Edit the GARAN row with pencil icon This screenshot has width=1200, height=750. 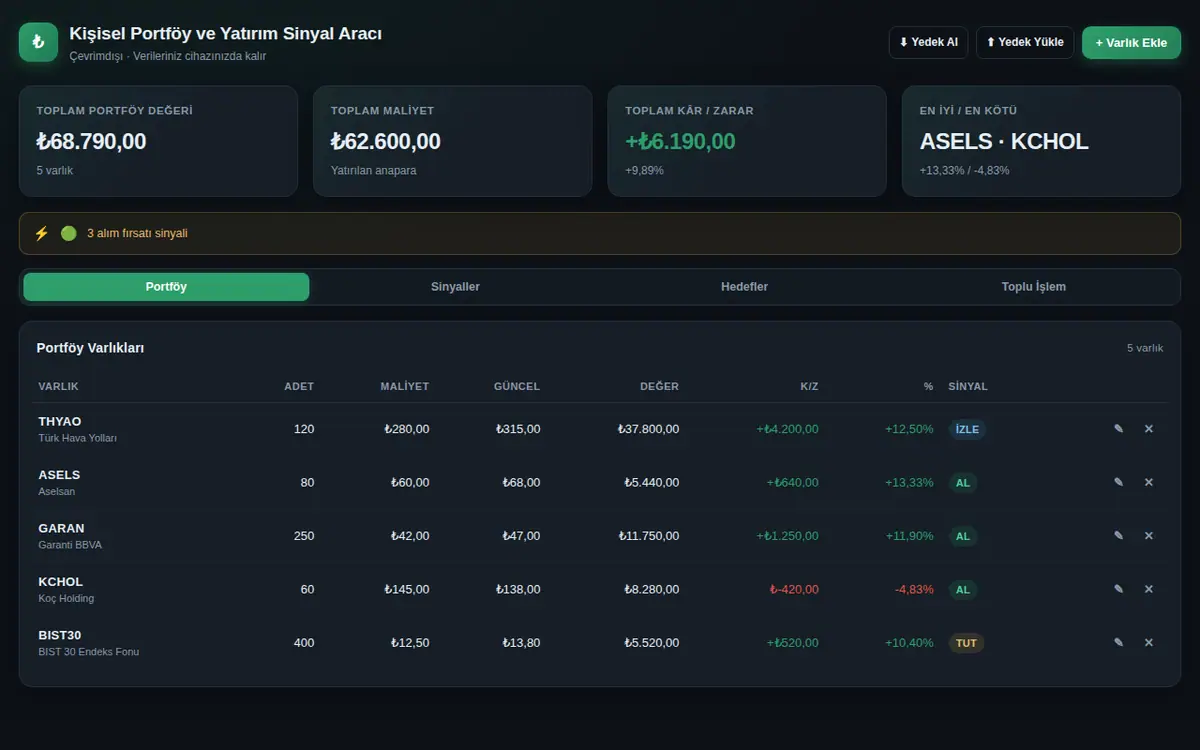1118,536
